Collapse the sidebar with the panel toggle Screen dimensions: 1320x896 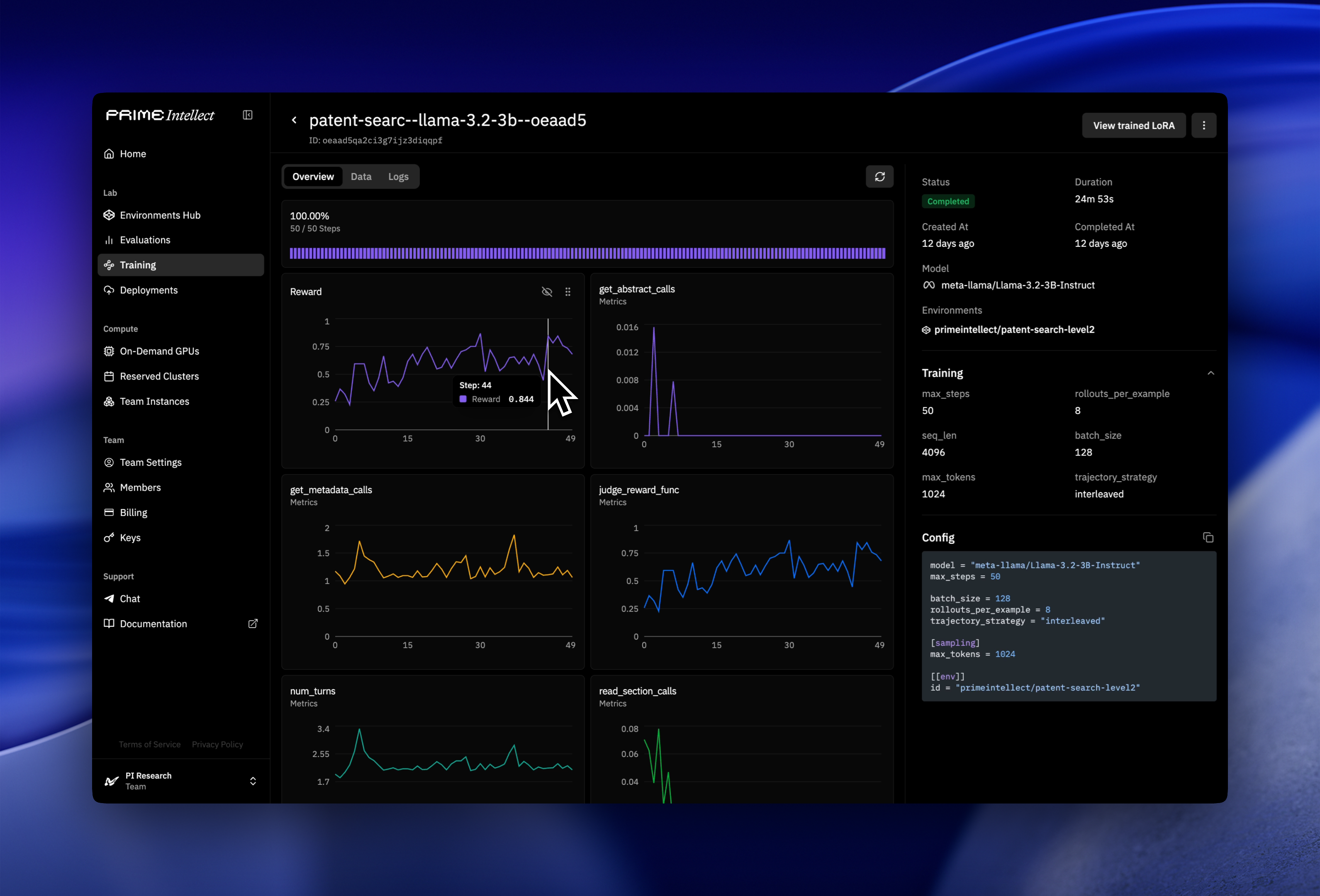click(x=248, y=115)
